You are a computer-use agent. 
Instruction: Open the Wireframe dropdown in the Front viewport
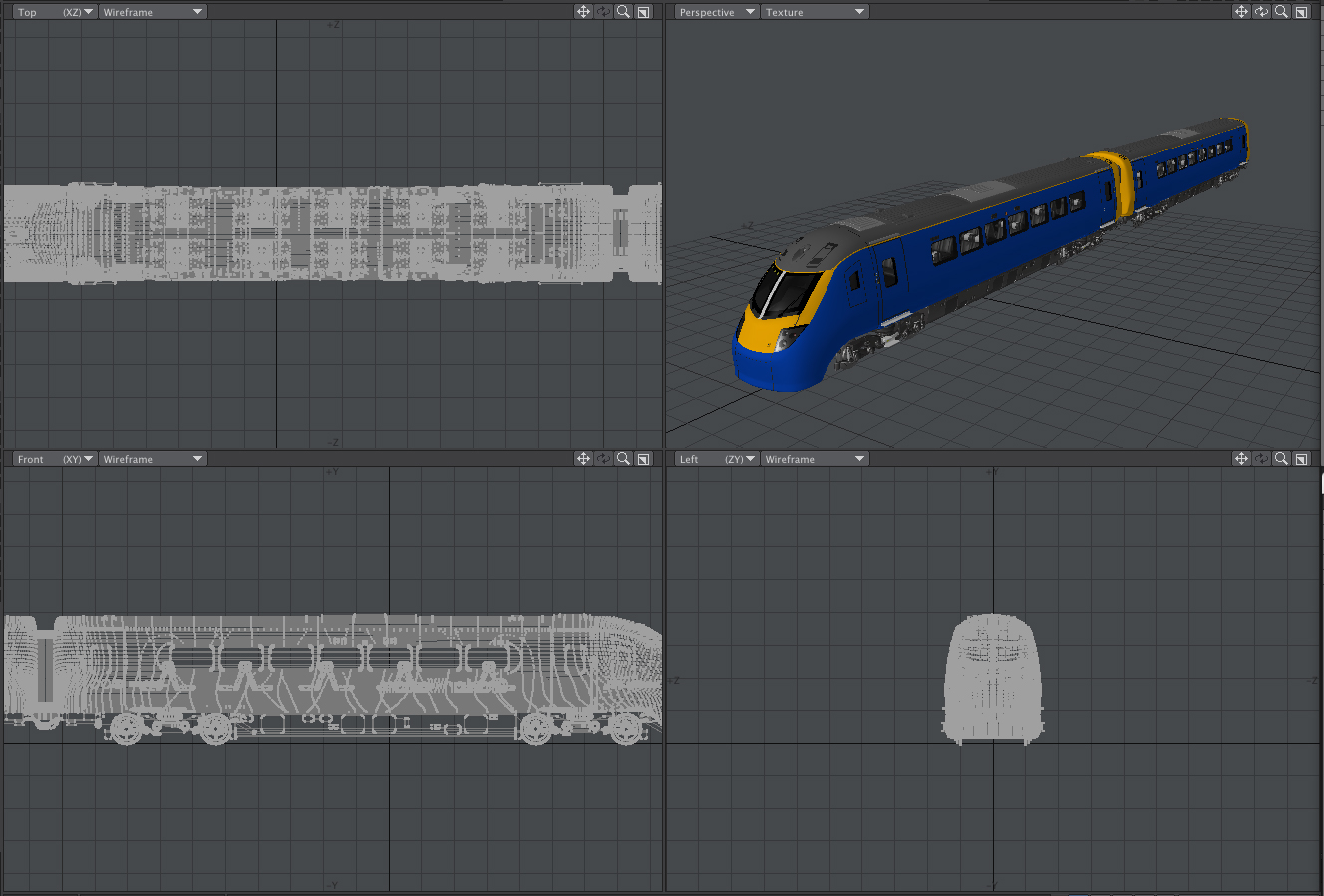pos(153,458)
